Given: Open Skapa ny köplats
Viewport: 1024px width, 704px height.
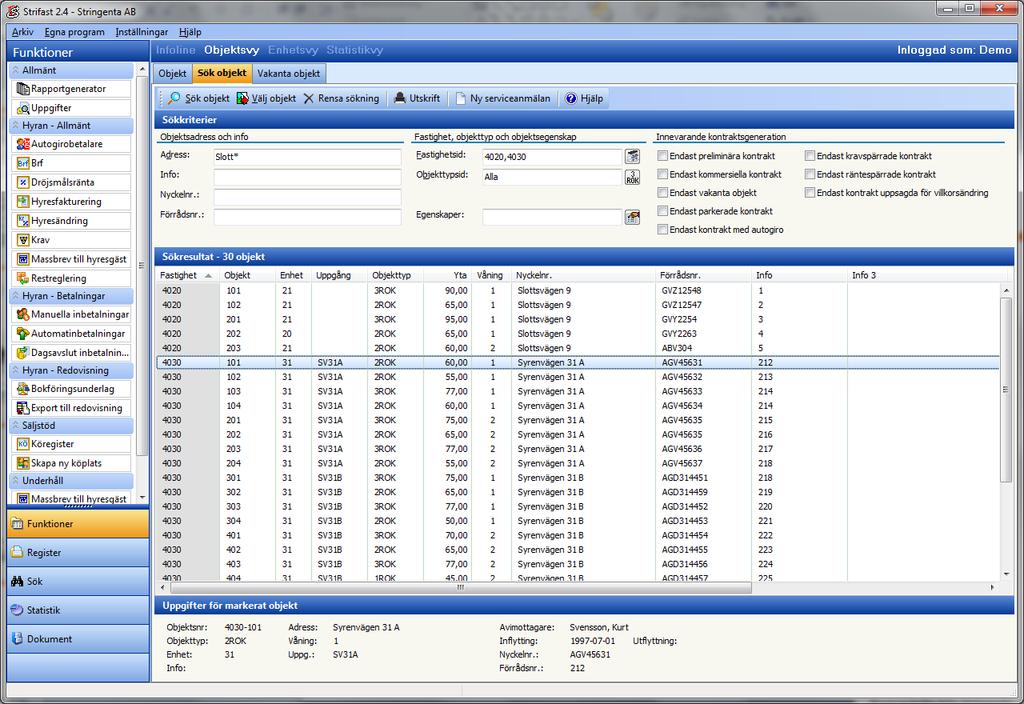Looking at the screenshot, I should (x=71, y=463).
